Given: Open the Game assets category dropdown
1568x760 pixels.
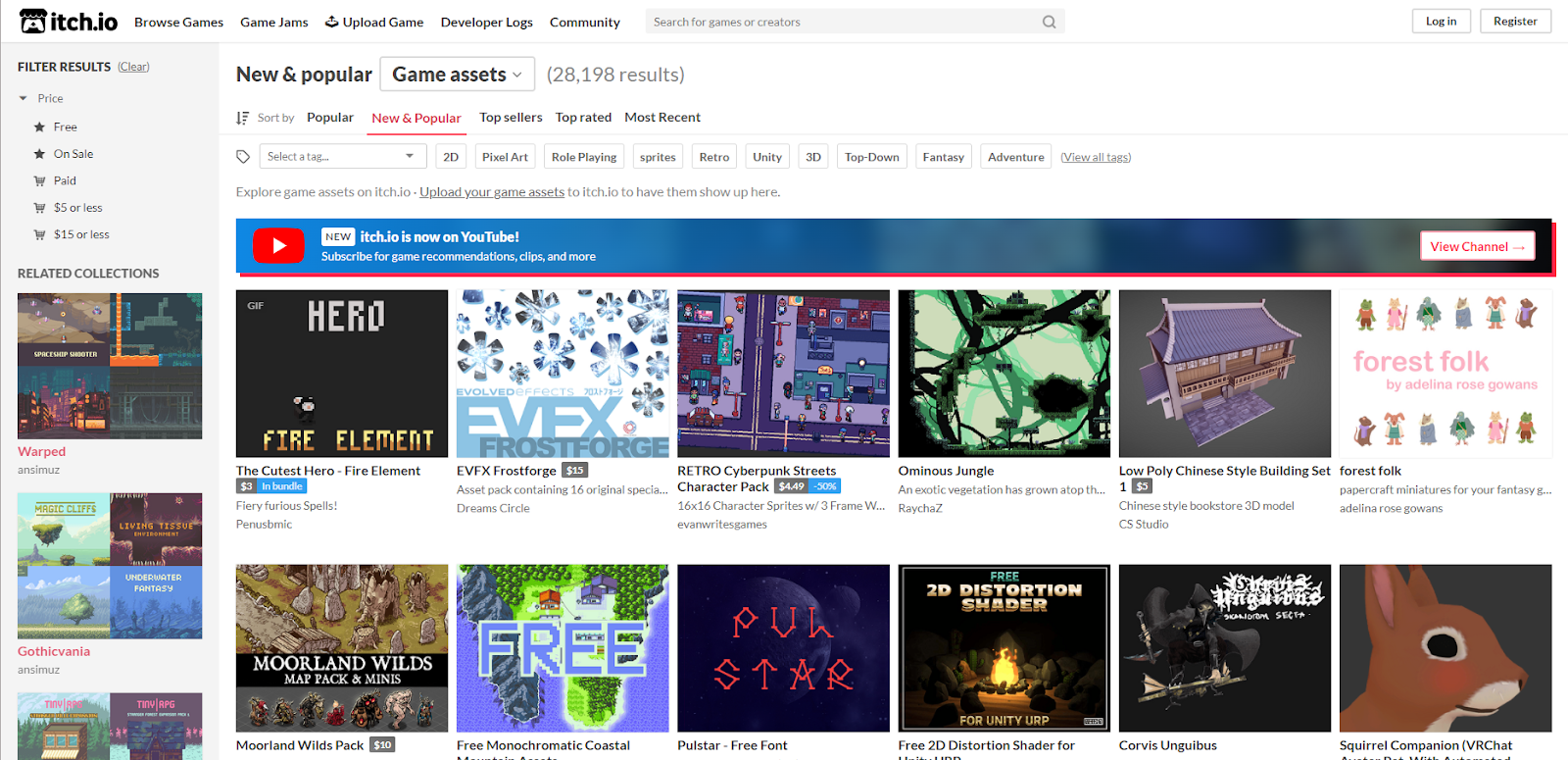Looking at the screenshot, I should (459, 75).
